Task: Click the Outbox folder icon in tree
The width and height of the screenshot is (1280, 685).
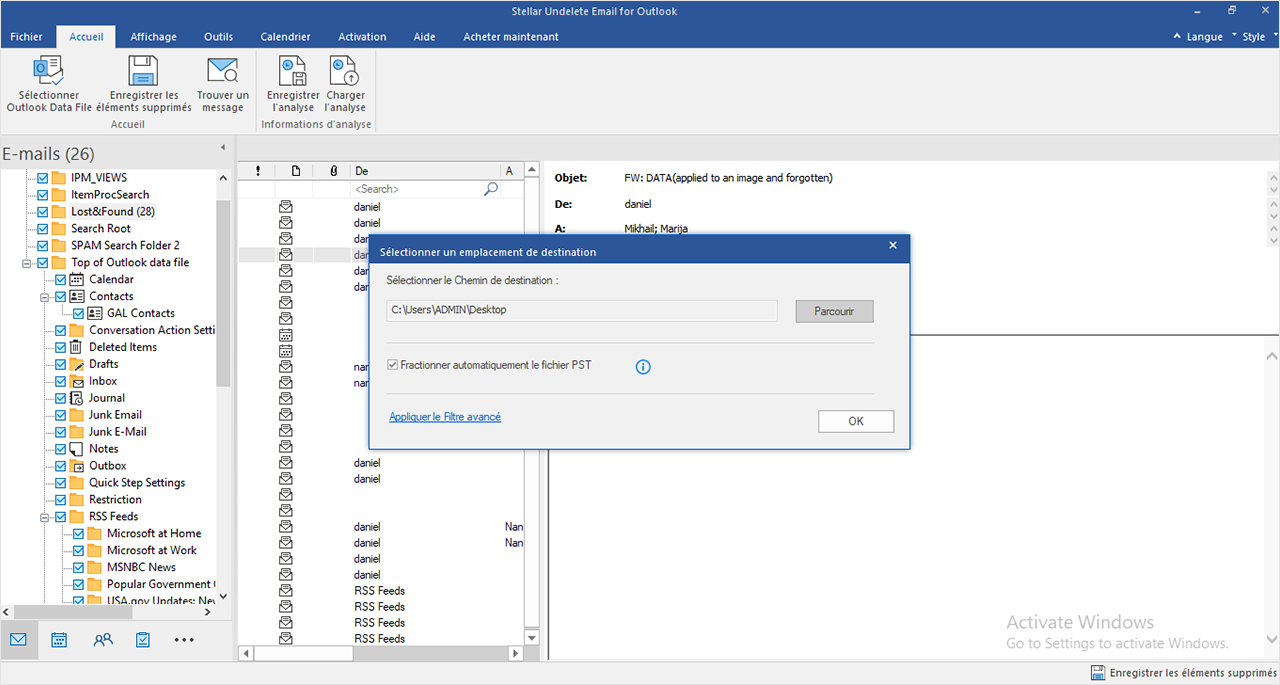Action: click(77, 466)
